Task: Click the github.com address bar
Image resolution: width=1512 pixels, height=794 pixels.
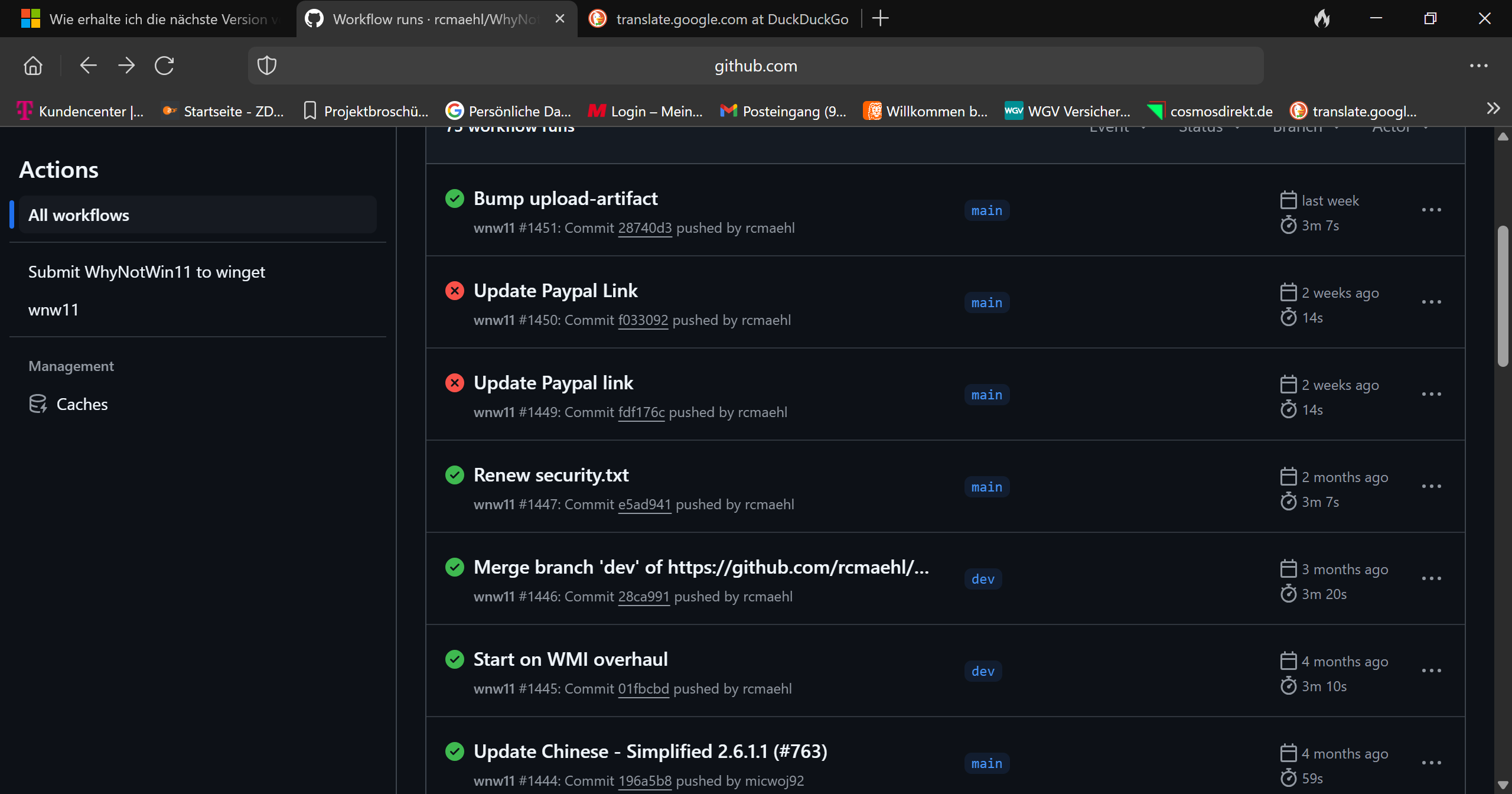Action: (x=756, y=66)
